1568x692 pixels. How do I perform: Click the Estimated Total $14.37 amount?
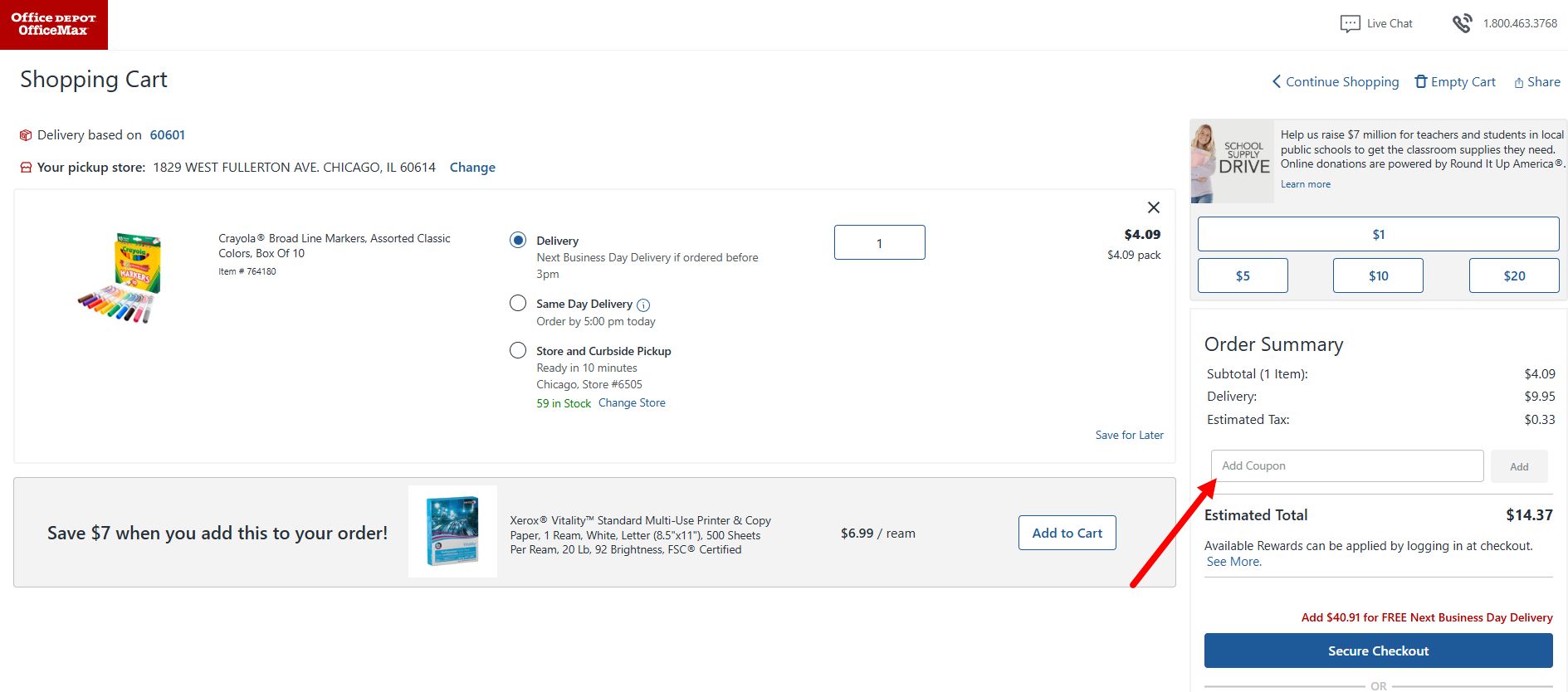(1529, 515)
